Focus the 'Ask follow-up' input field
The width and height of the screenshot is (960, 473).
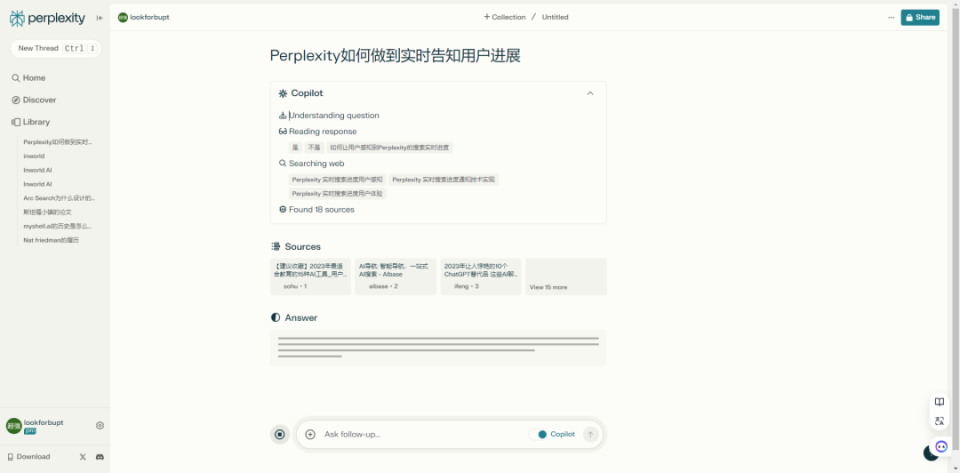pos(422,434)
